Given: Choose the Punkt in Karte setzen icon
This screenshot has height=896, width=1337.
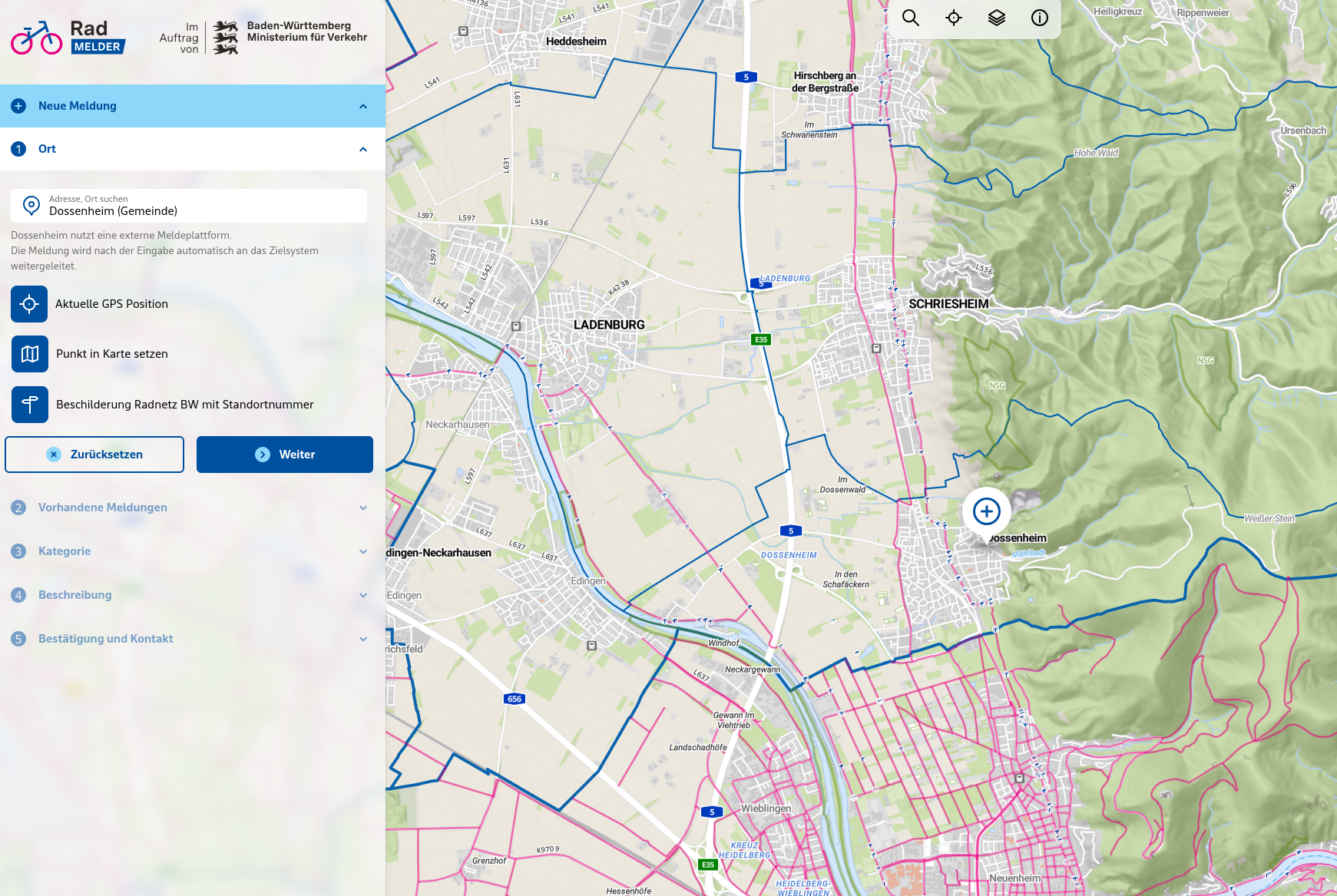Looking at the screenshot, I should [30, 354].
